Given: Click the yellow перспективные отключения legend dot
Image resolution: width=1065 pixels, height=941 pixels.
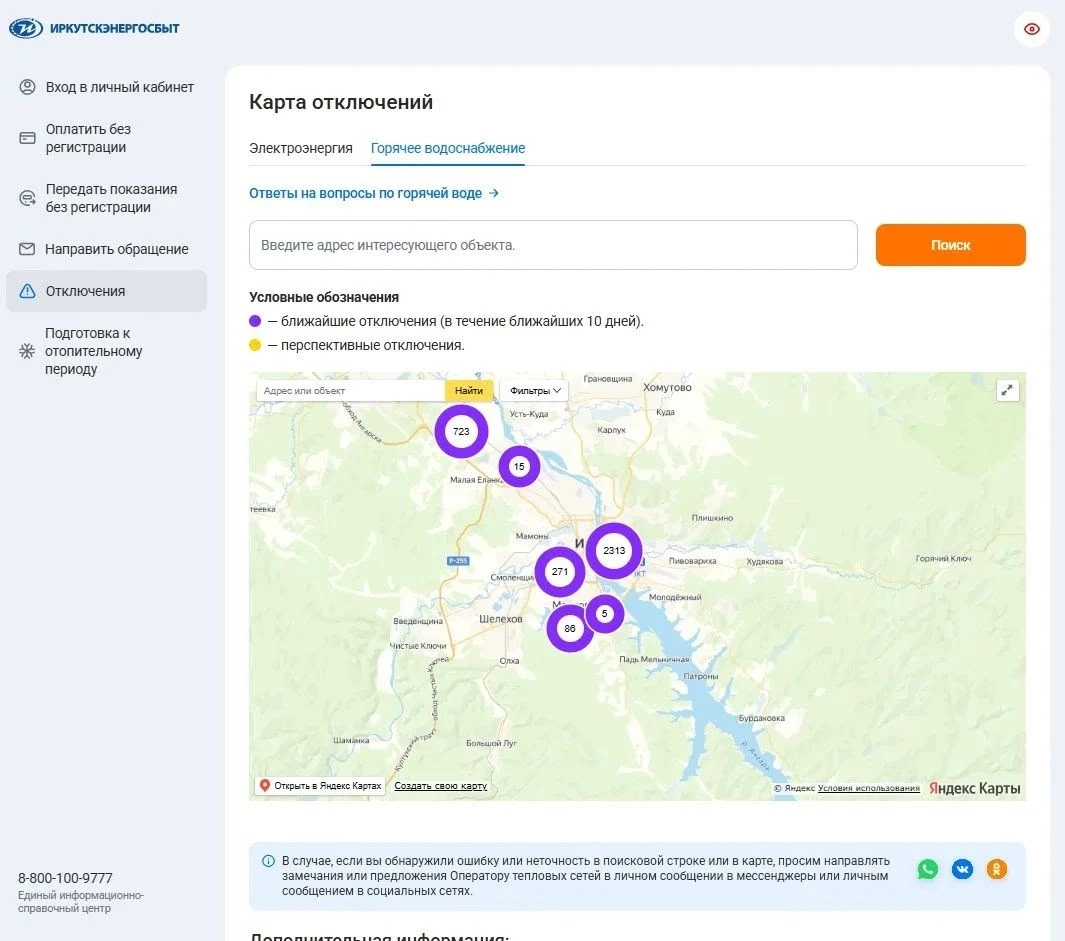Looking at the screenshot, I should [255, 345].
